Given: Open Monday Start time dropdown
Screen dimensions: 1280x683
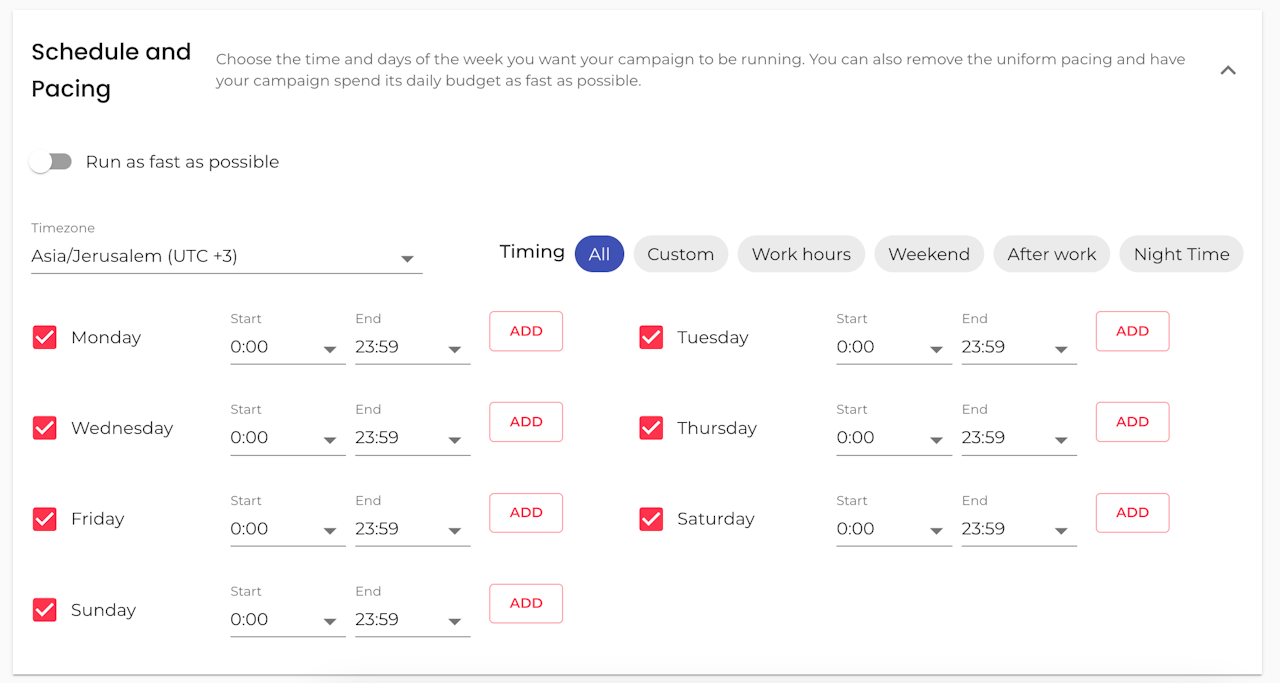Looking at the screenshot, I should tap(287, 348).
